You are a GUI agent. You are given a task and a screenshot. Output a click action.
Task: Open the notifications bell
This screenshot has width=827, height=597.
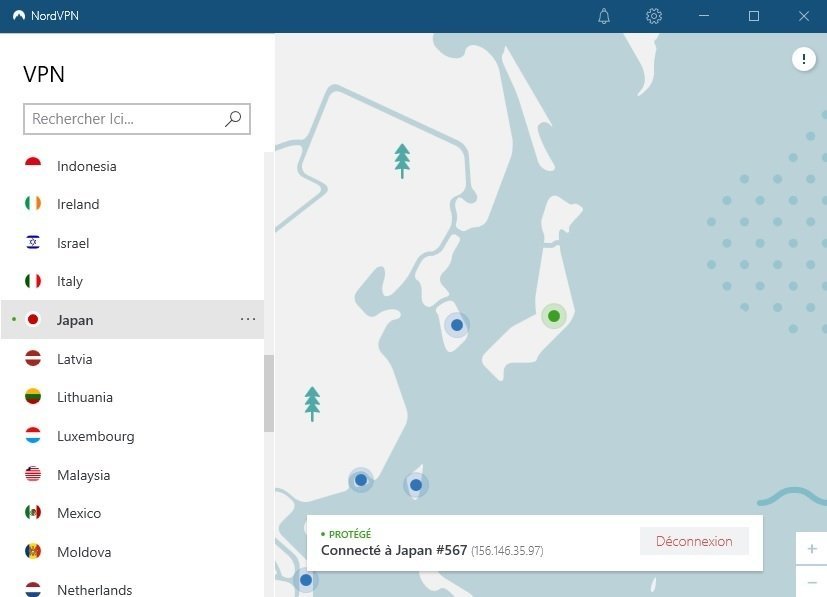click(604, 16)
